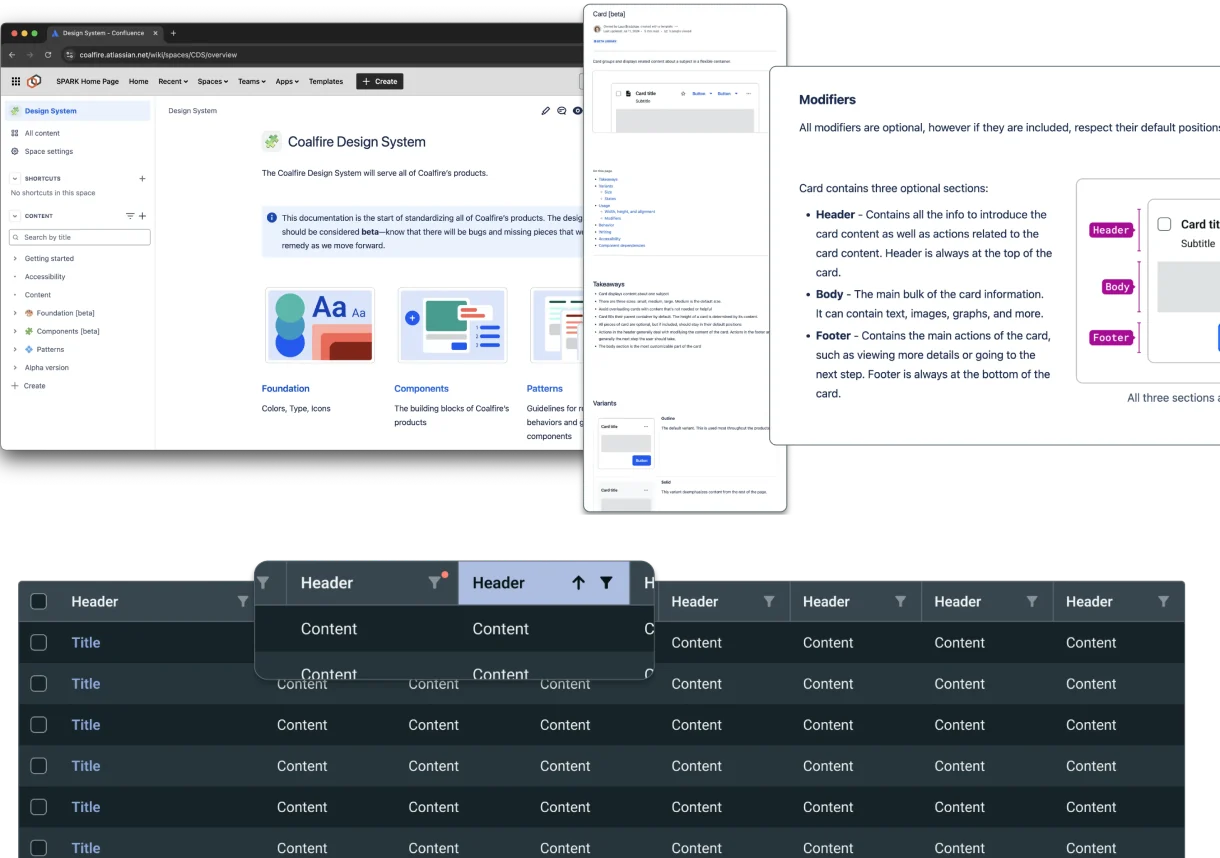1220x858 pixels.
Task: Click the filter icon with red dot in zoomed header
Action: pos(435,581)
